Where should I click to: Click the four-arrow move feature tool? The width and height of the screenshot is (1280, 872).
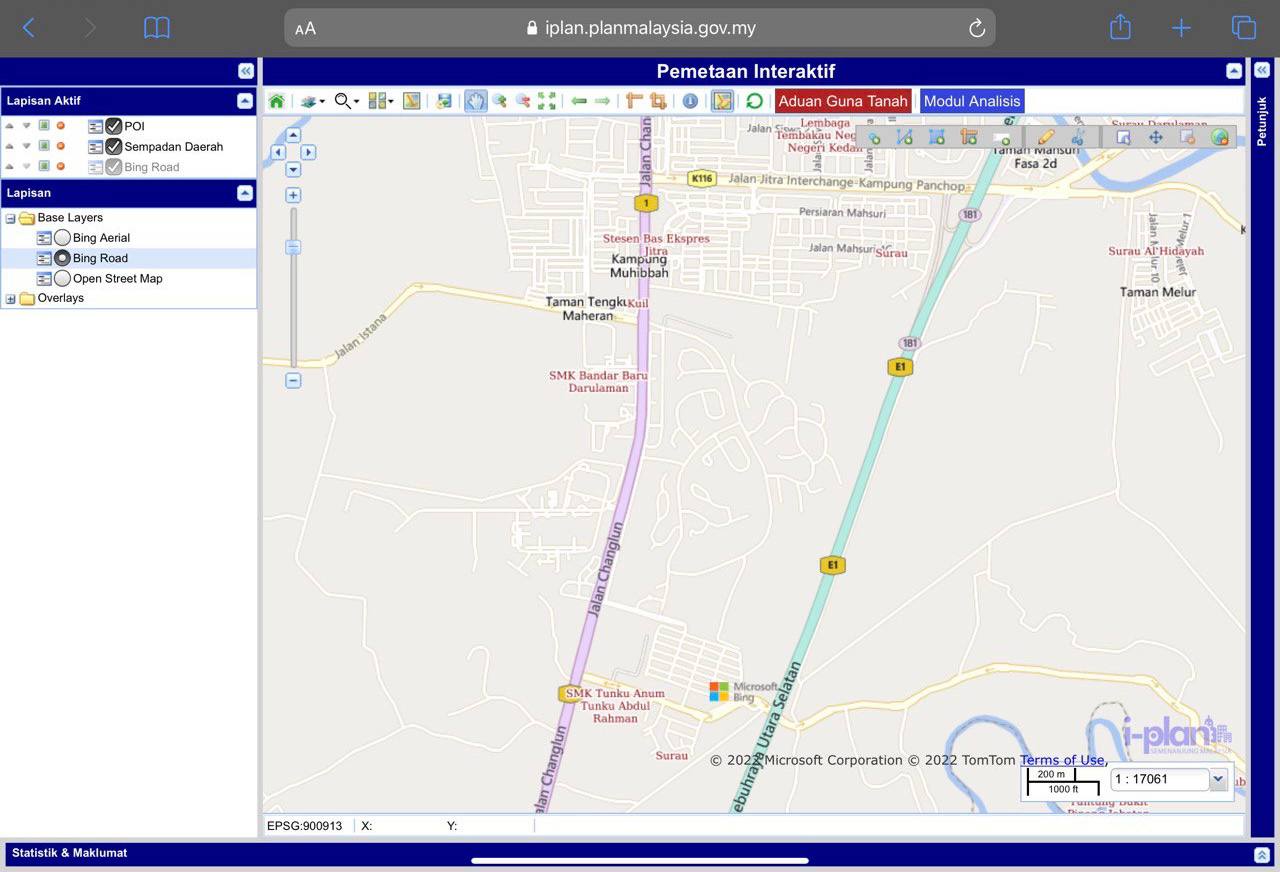coord(1155,137)
